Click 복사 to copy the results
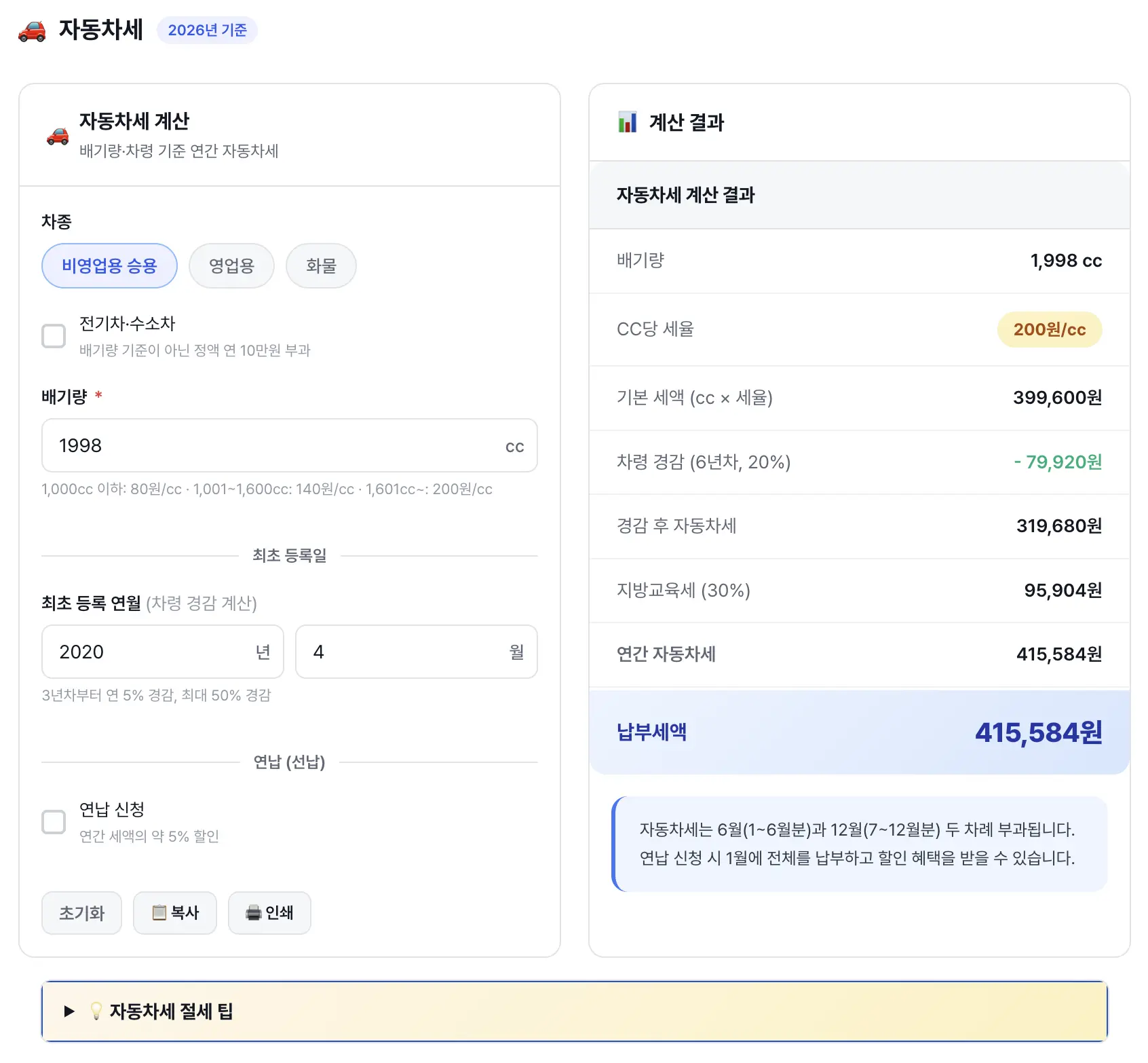This screenshot has height=1063, width=1148. coord(175,913)
